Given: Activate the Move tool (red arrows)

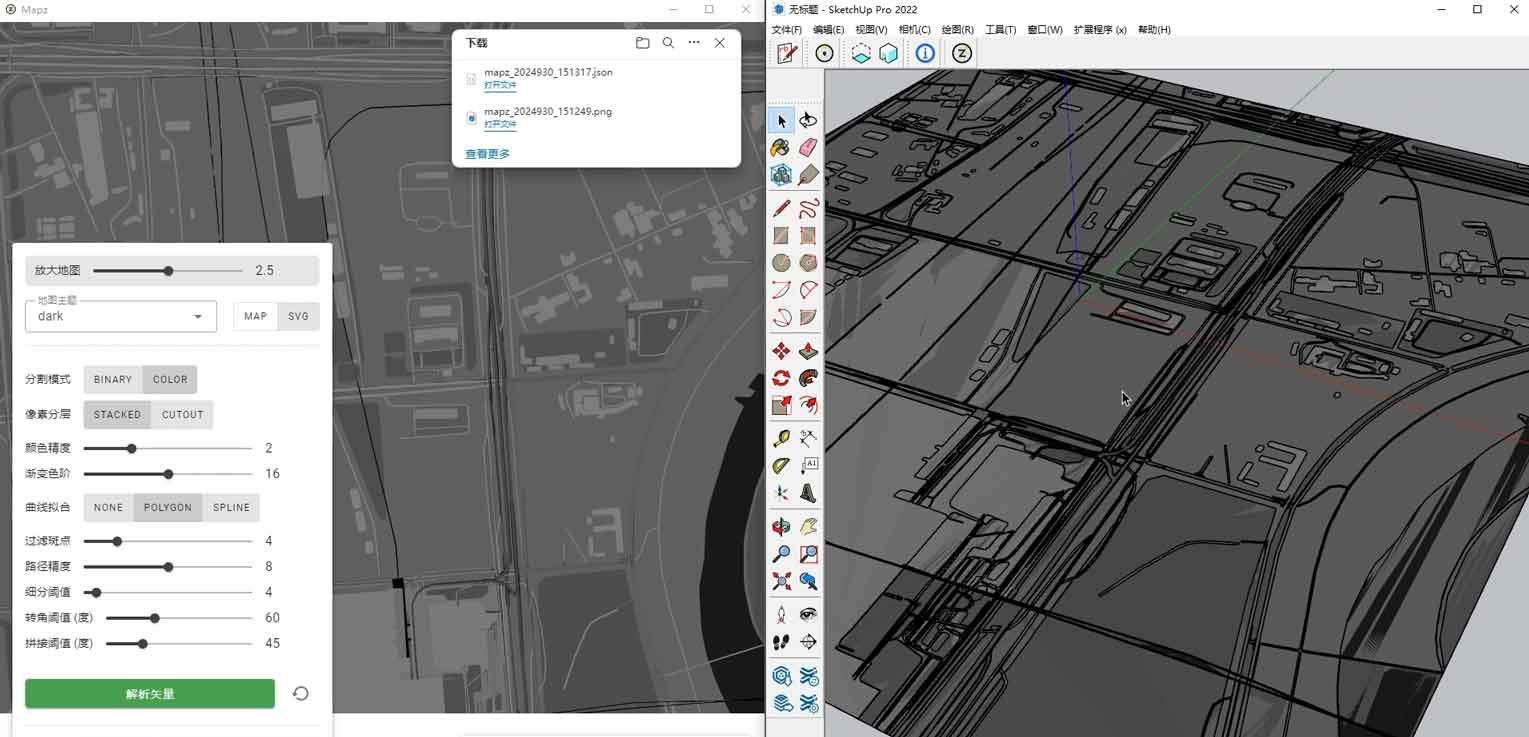Looking at the screenshot, I should tap(781, 351).
